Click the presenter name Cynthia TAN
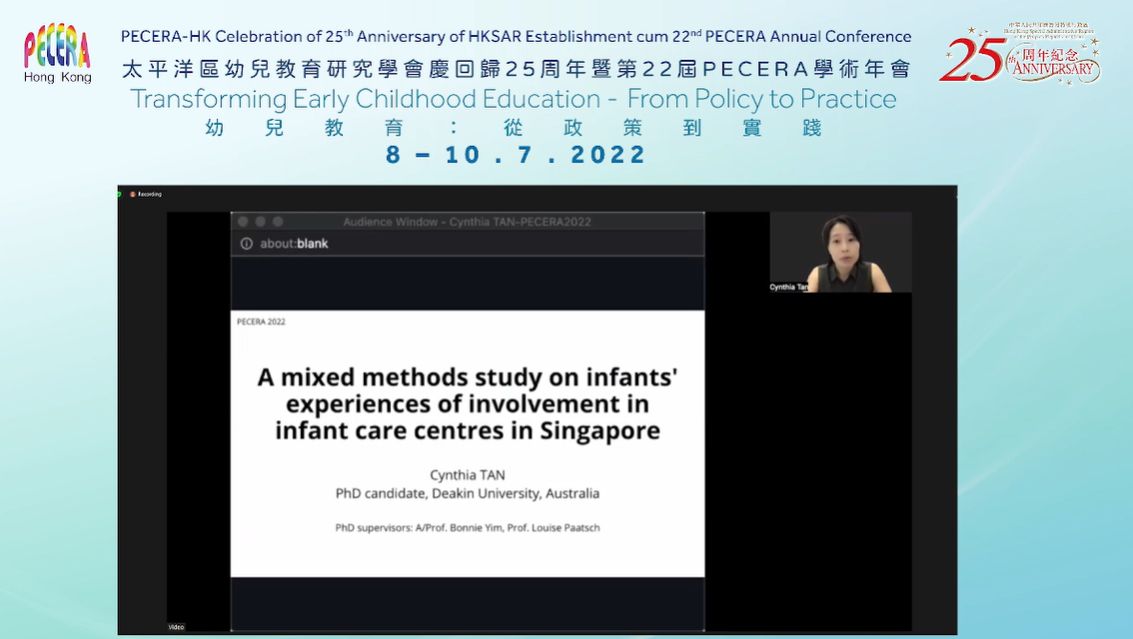Image resolution: width=1133 pixels, height=639 pixels. tap(467, 476)
